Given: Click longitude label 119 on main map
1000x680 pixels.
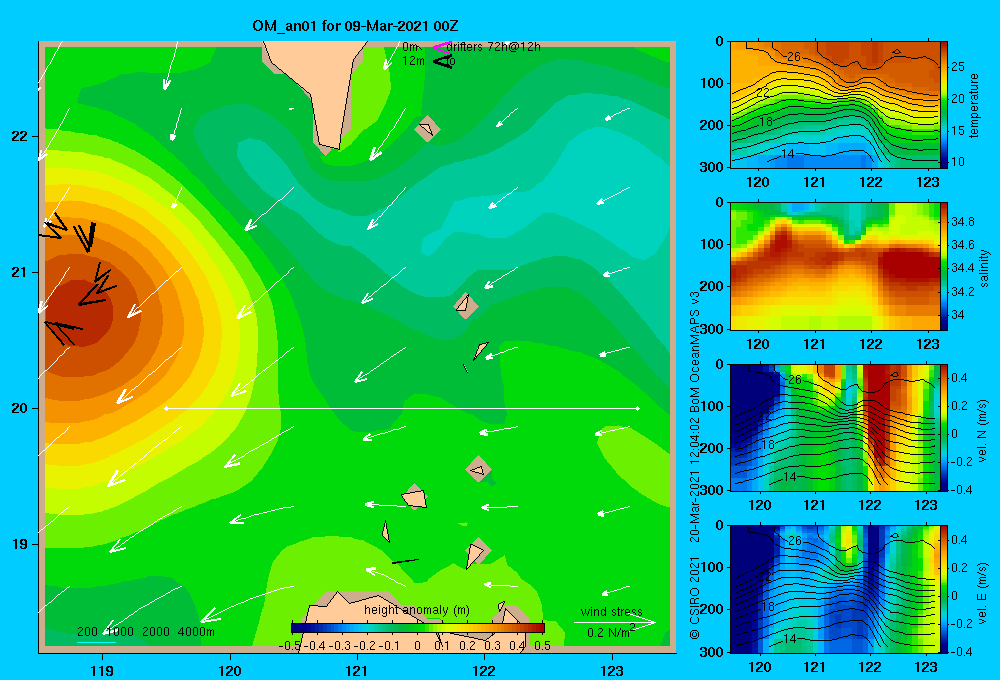Looking at the screenshot, I should click(x=103, y=670).
